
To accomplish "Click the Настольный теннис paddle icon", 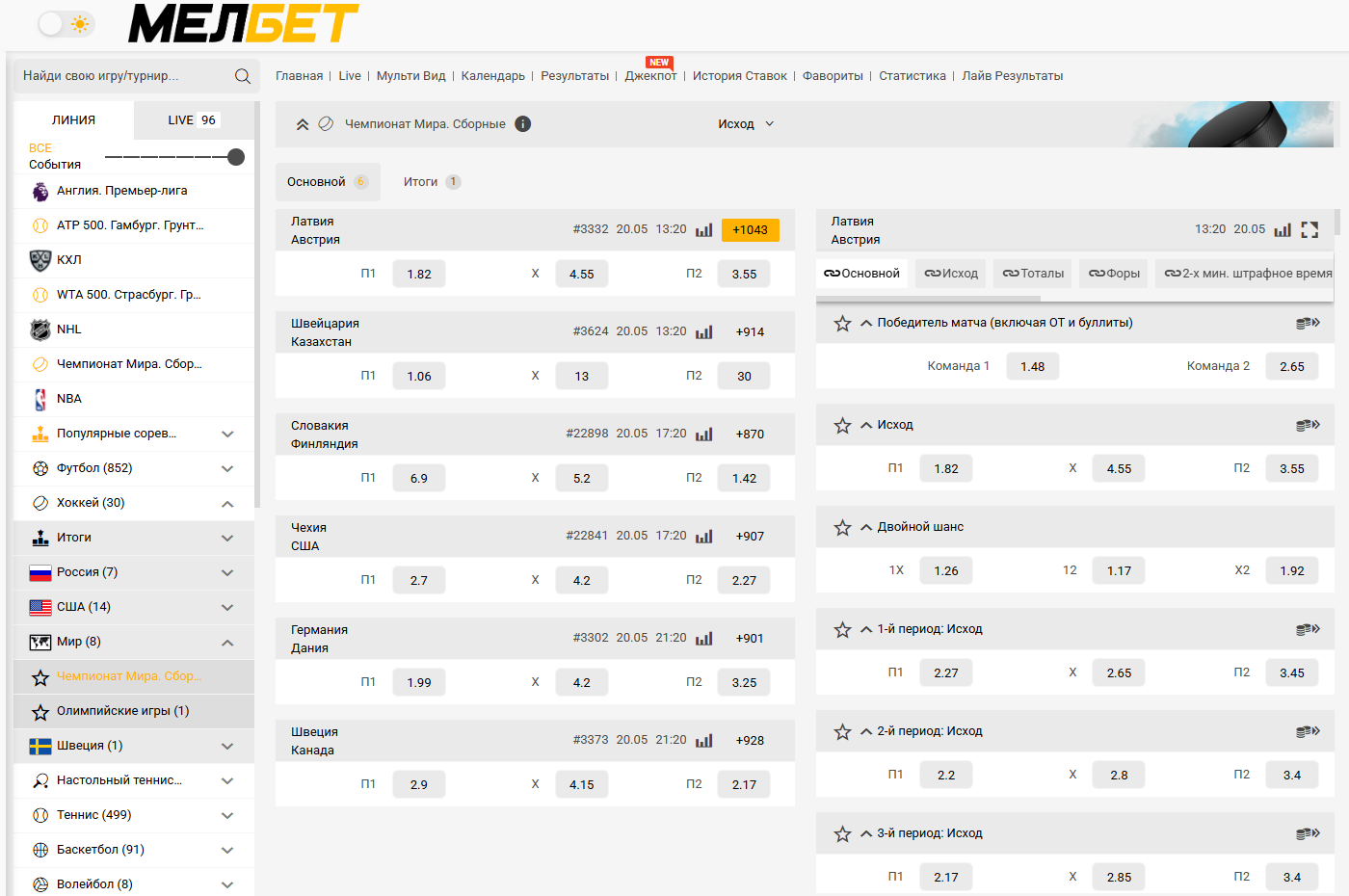I will point(40,780).
